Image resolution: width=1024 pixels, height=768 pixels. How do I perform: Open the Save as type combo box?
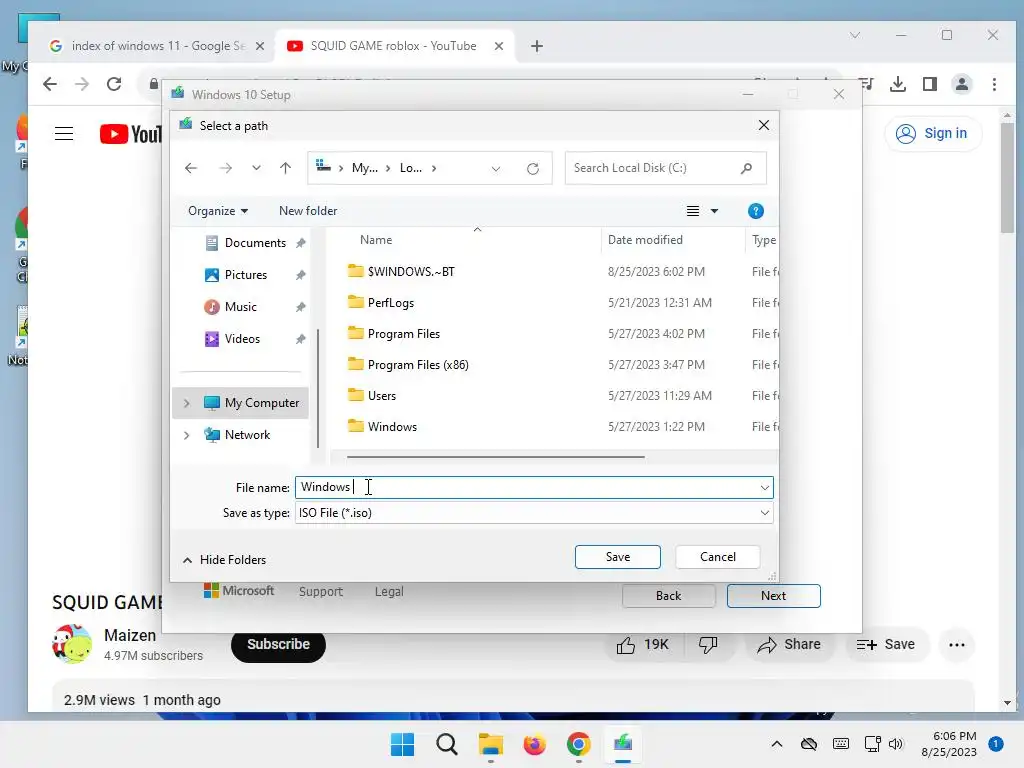pyautogui.click(x=534, y=513)
